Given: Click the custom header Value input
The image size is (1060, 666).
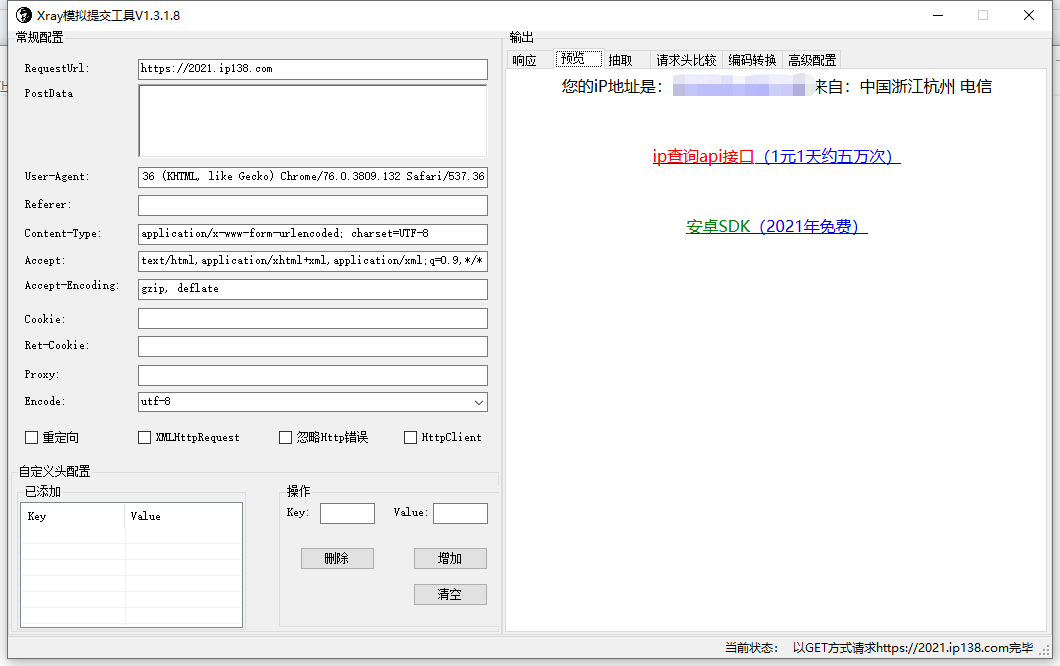Looking at the screenshot, I should click(460, 513).
